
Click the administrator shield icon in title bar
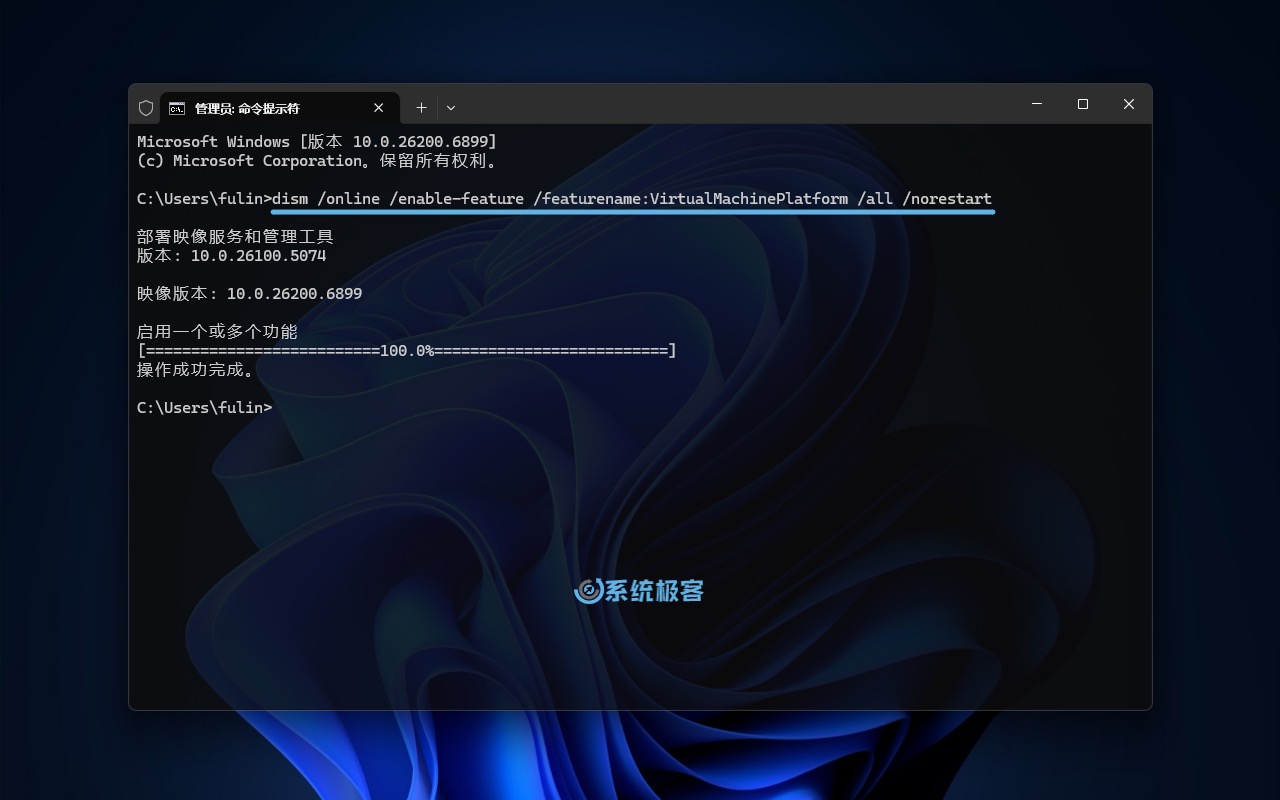146,108
